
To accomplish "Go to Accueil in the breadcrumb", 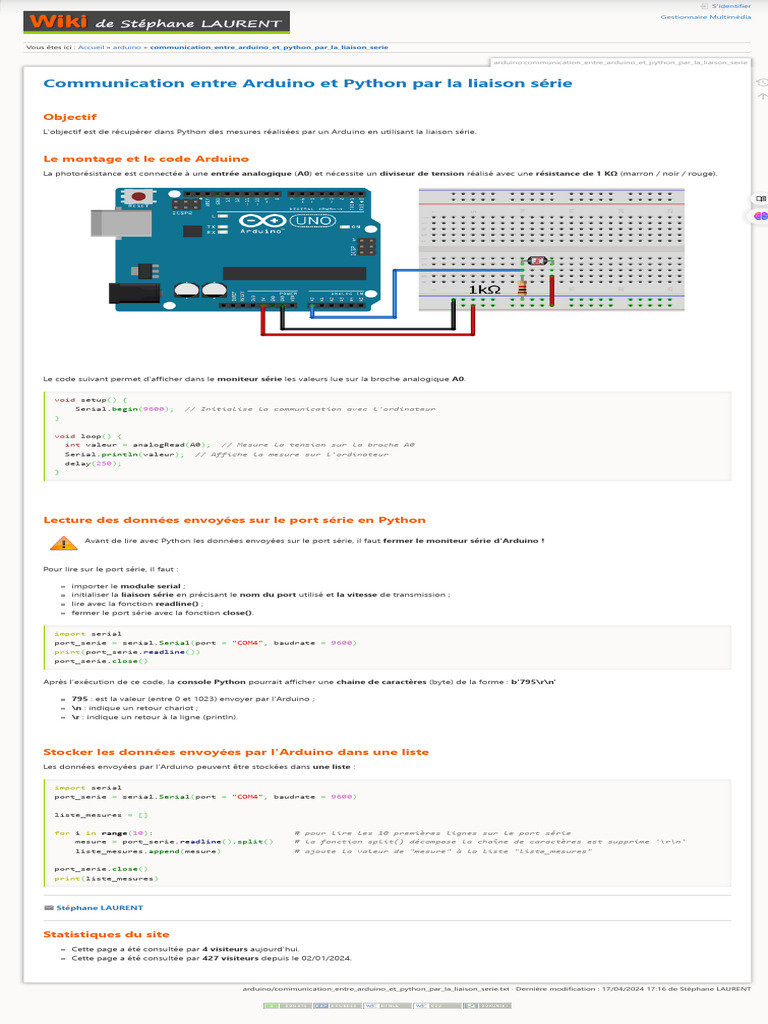I will 91,47.
